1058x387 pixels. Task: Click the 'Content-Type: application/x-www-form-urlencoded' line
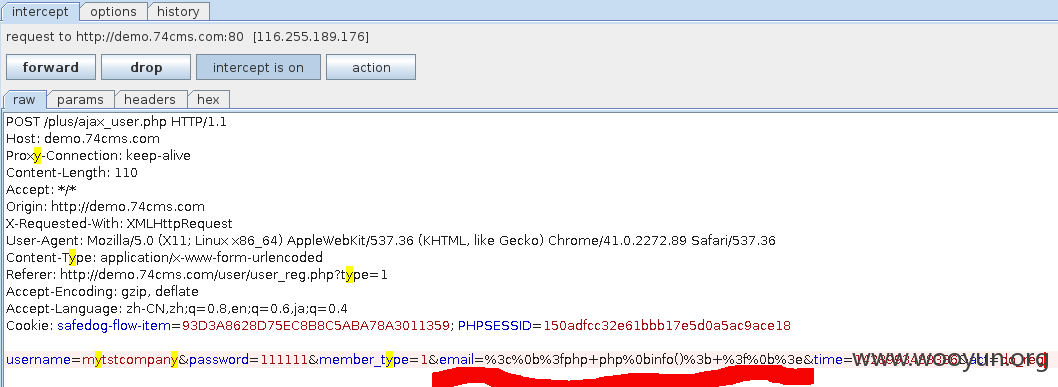(x=165, y=258)
